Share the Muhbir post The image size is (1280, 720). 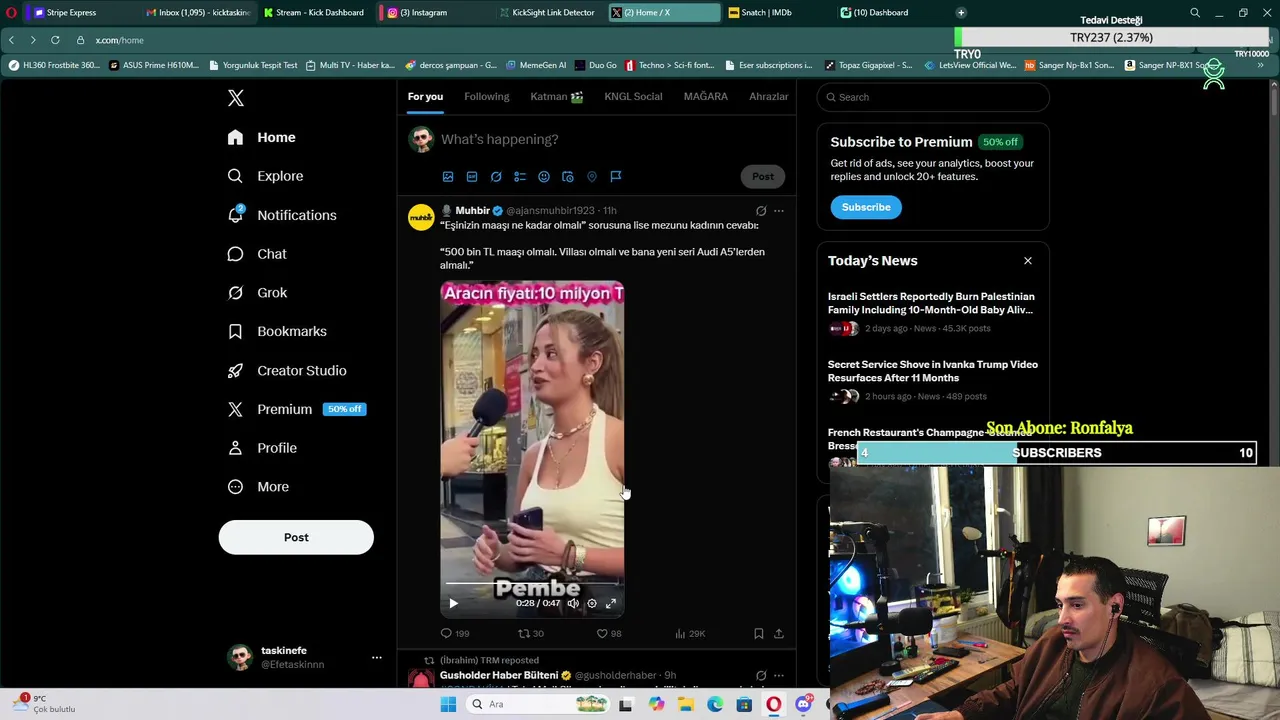[779, 633]
